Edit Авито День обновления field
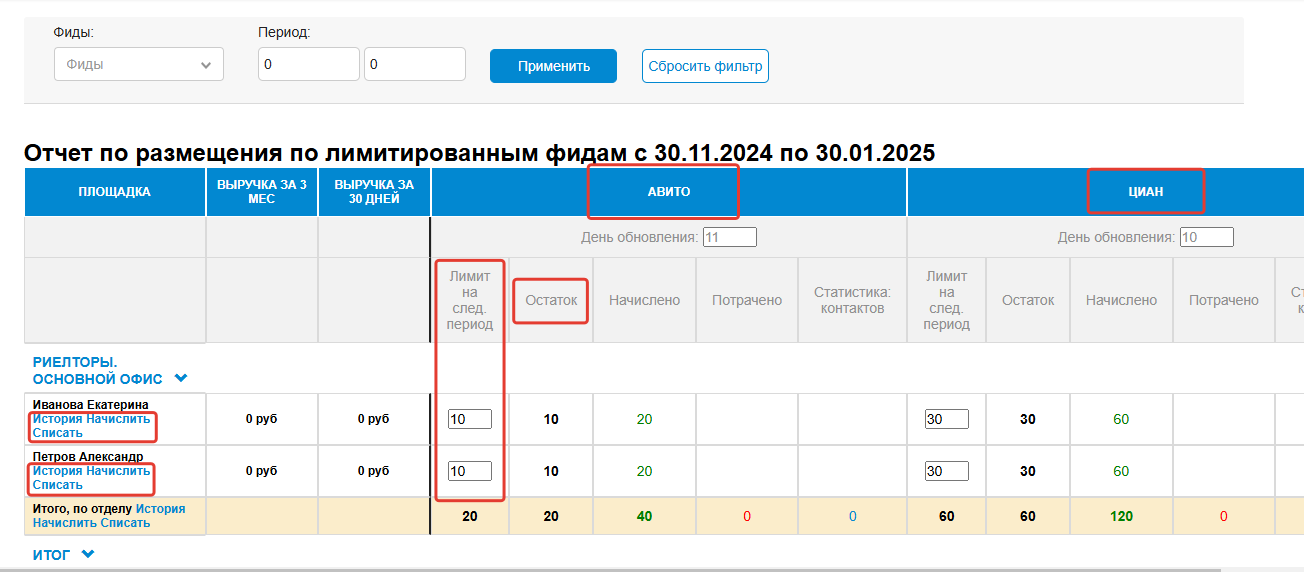 click(729, 238)
